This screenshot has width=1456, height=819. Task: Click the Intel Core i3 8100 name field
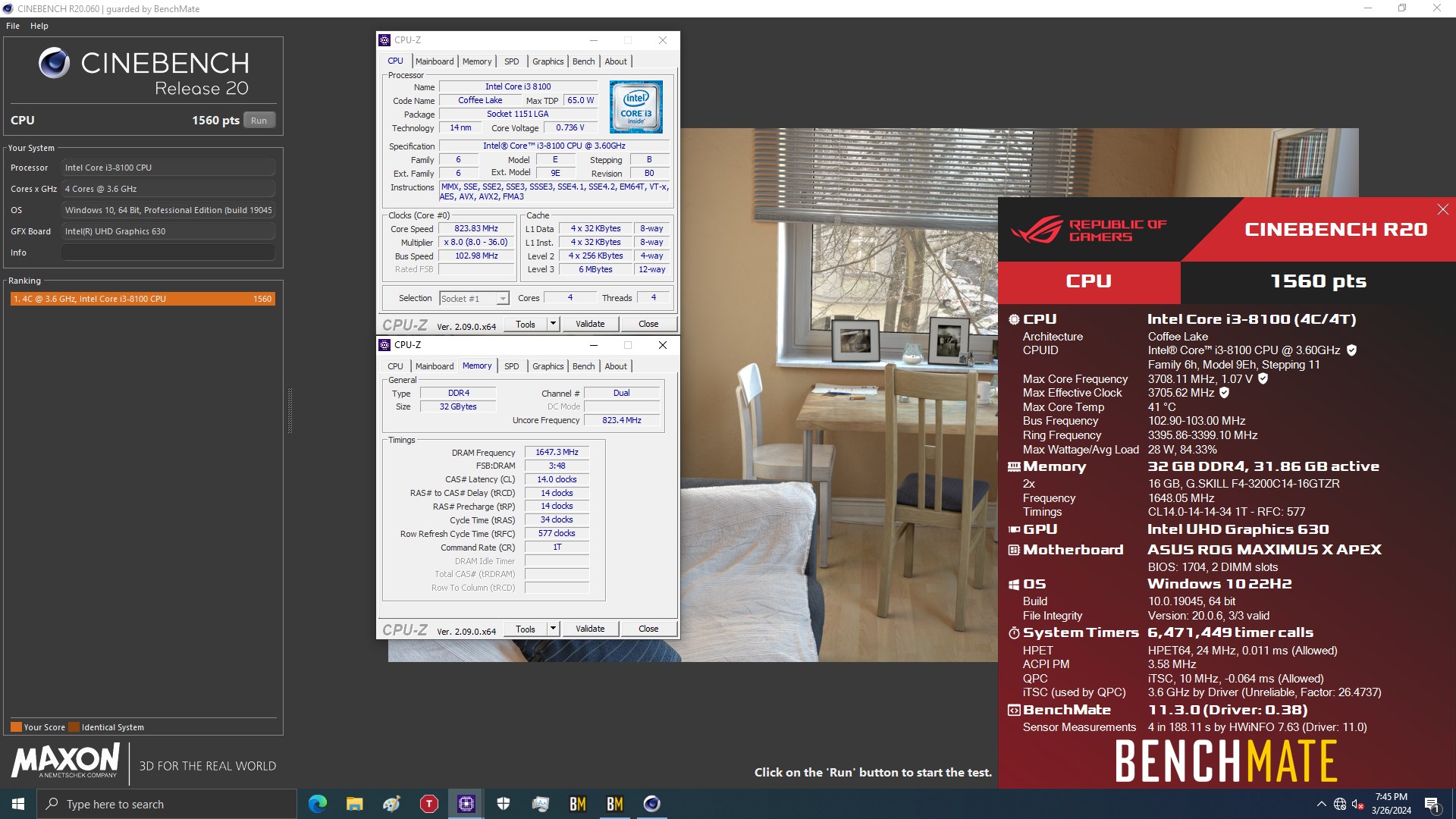(518, 86)
